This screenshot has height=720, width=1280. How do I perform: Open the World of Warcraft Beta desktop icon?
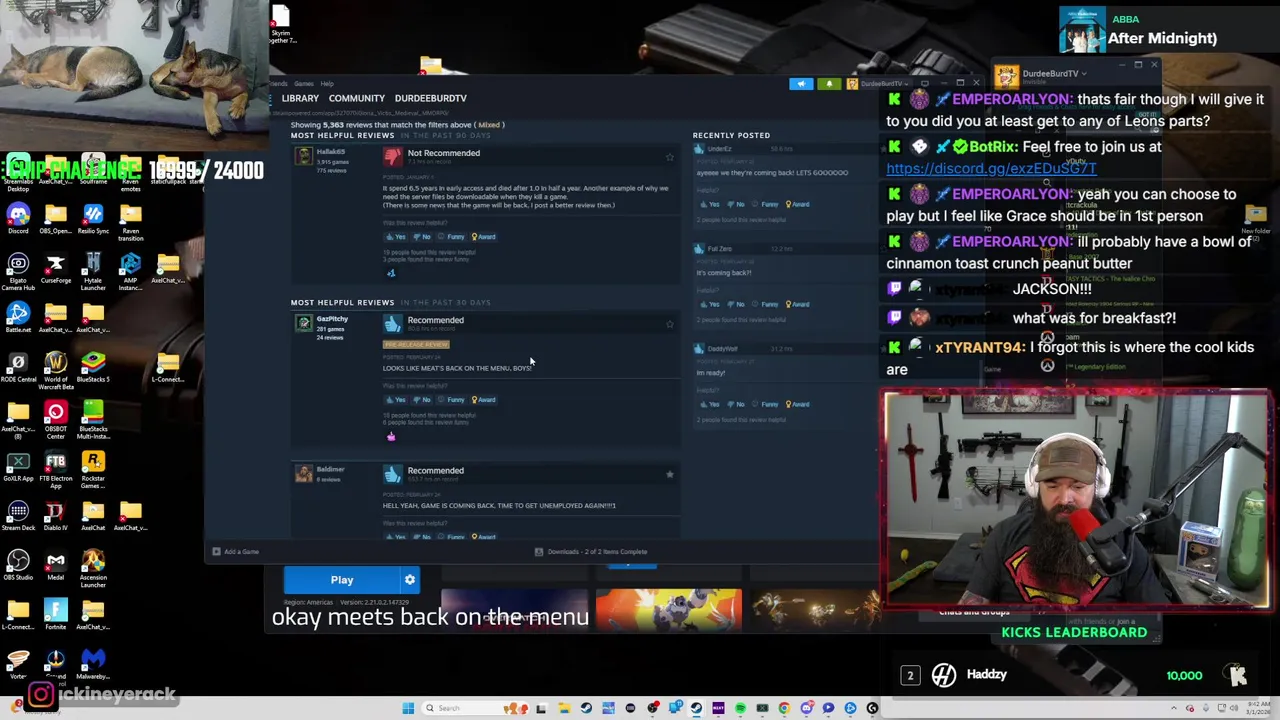point(55,369)
